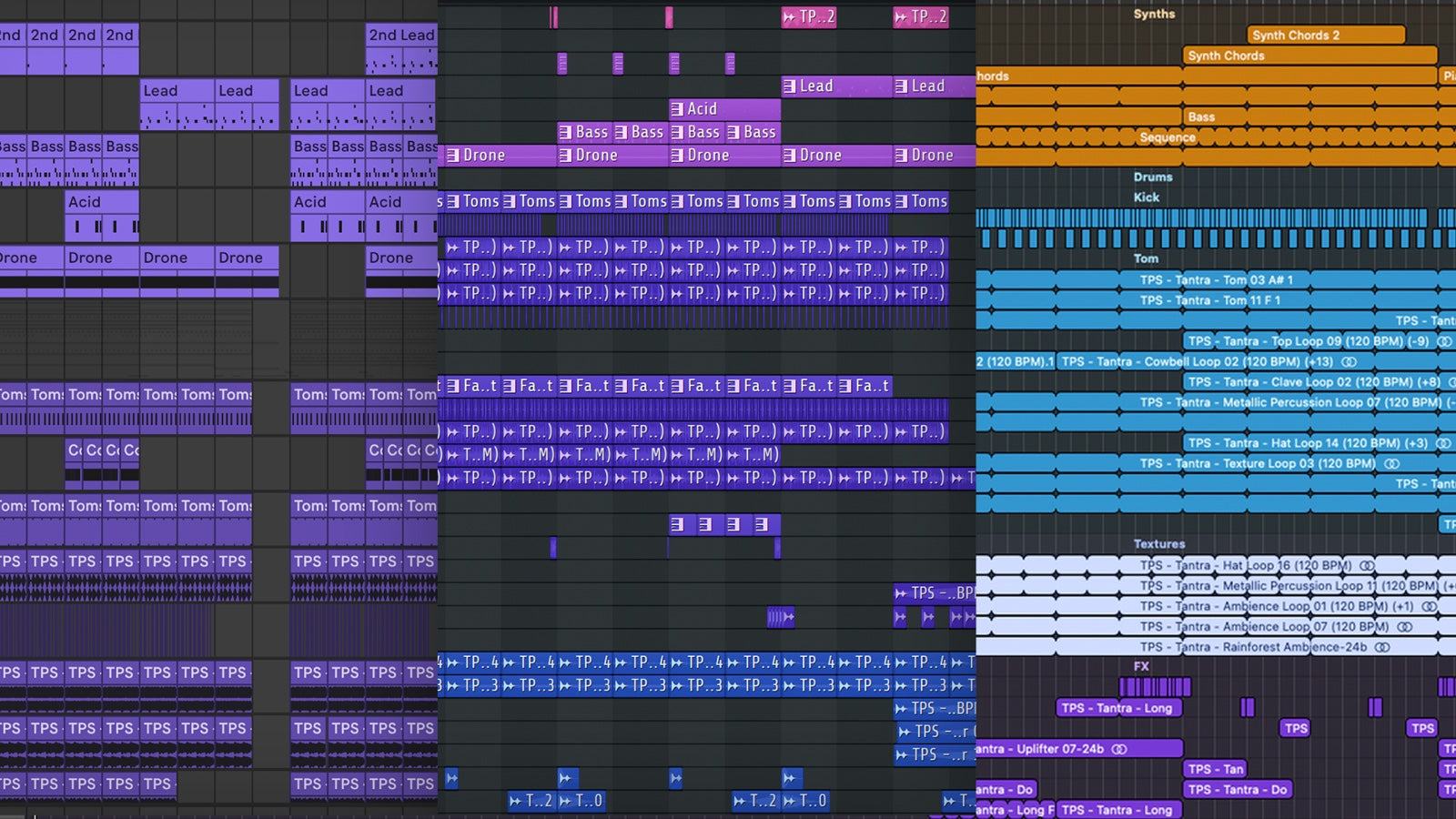Click the audio clip arrow icon on a TP..4 clip
1456x819 pixels.
coord(452,663)
